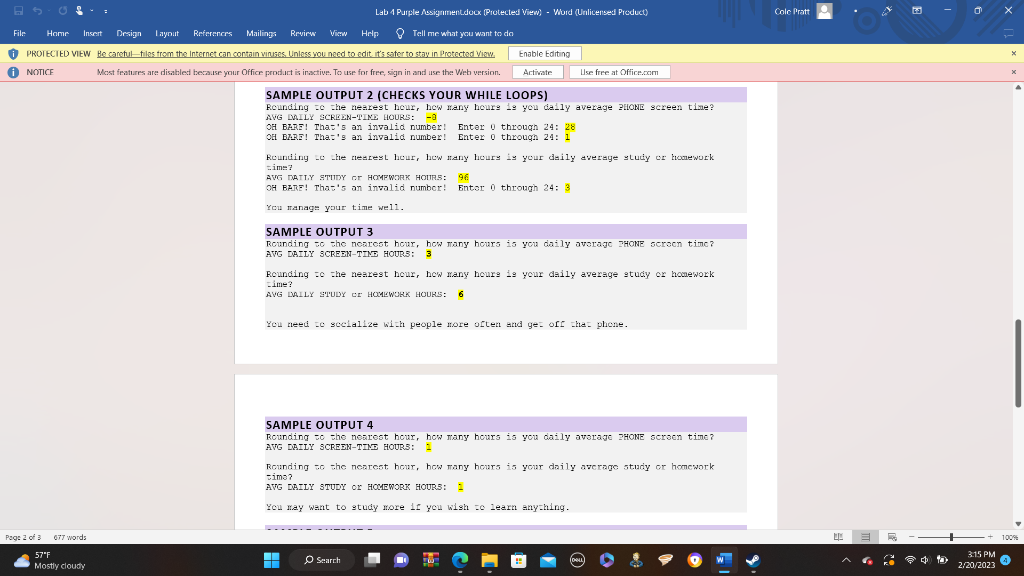Click Cole Pratt account name
The width and height of the screenshot is (1024, 576).
click(x=792, y=11)
